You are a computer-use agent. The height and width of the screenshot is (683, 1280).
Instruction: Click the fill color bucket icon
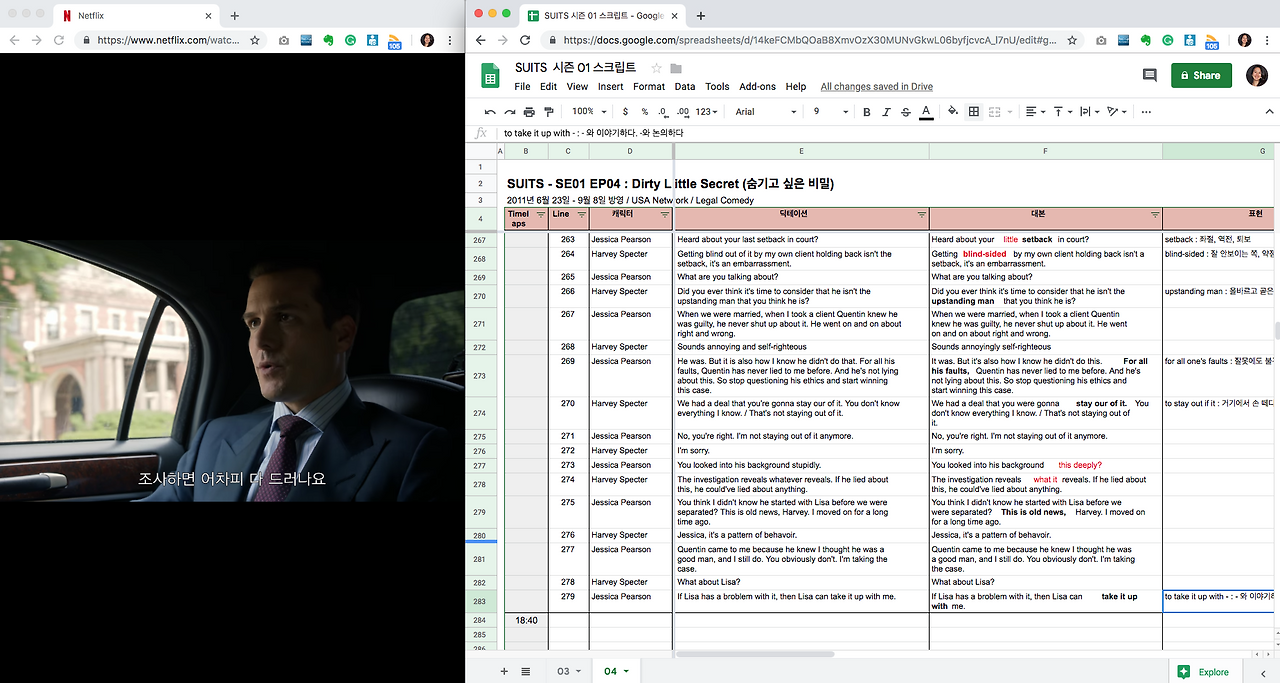coord(952,112)
